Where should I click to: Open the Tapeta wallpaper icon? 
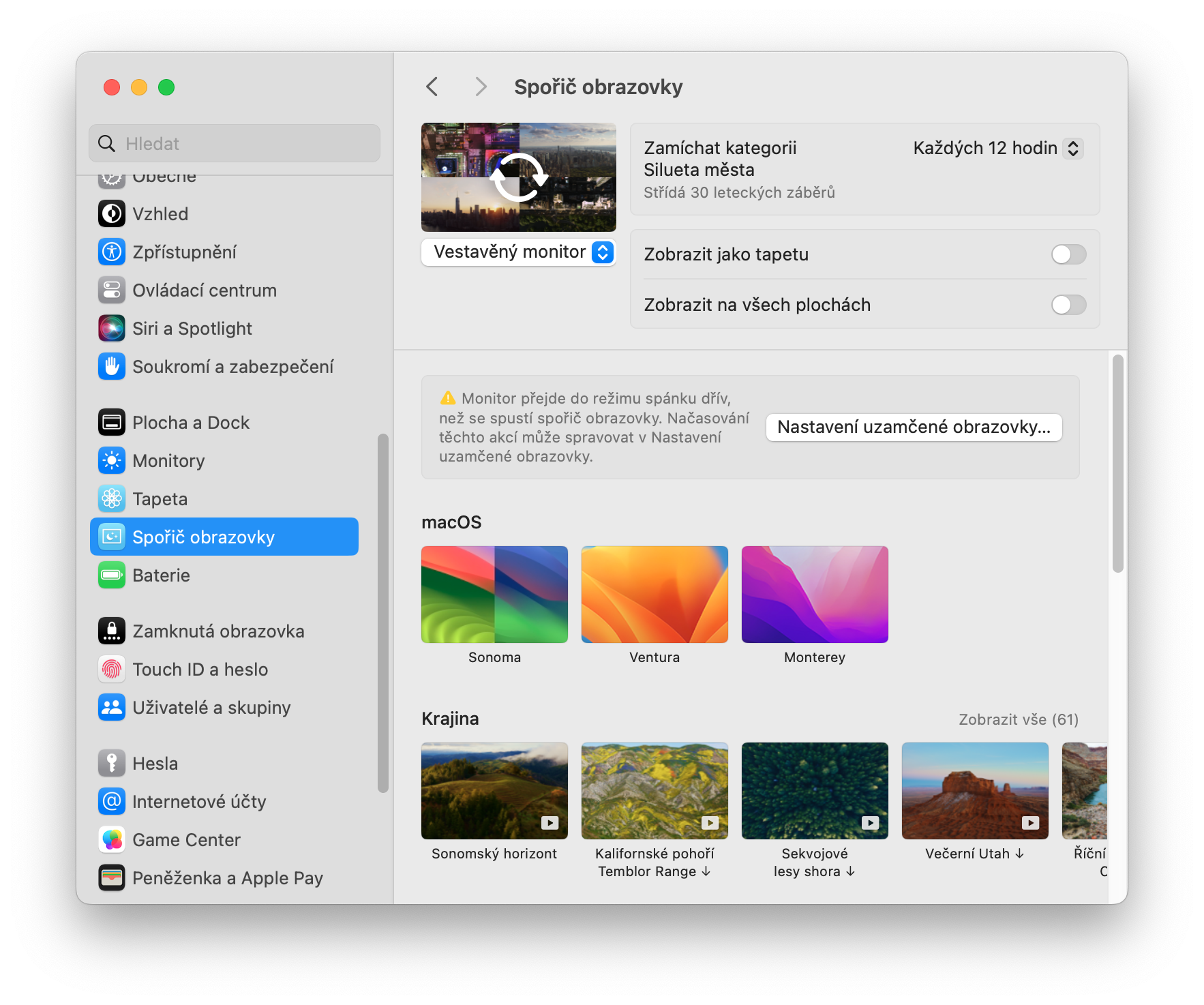tap(112, 499)
